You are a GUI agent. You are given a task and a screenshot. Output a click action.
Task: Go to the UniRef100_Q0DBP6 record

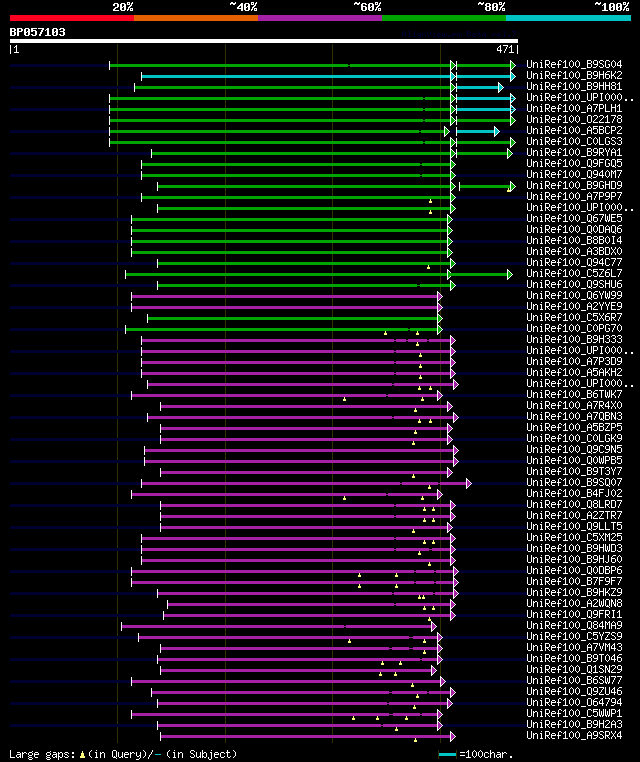pos(574,570)
